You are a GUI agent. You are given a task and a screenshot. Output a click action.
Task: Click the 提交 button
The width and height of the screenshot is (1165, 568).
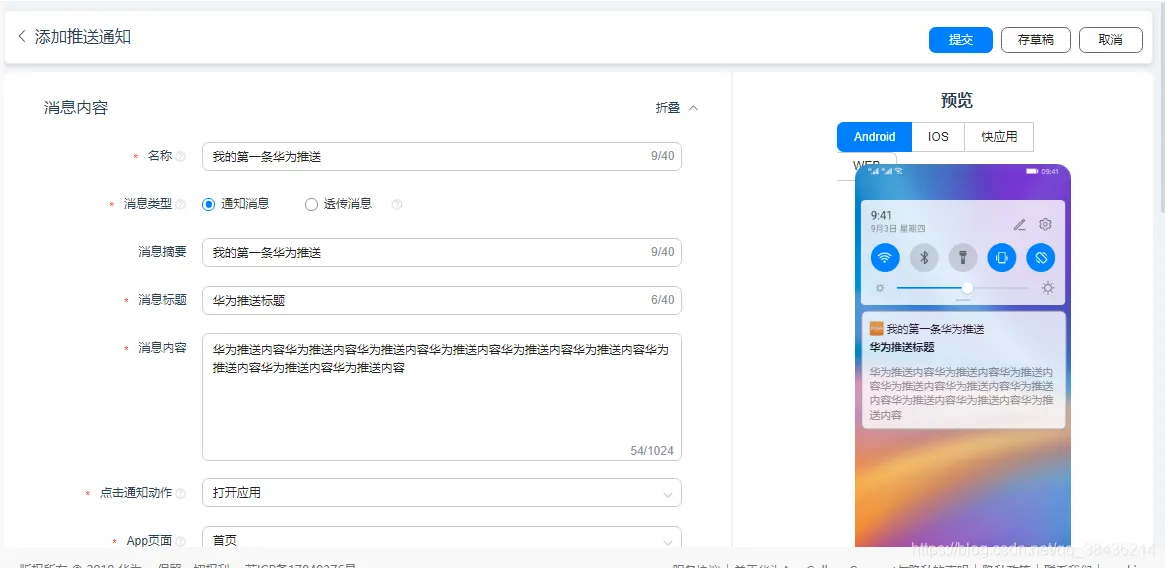(961, 39)
